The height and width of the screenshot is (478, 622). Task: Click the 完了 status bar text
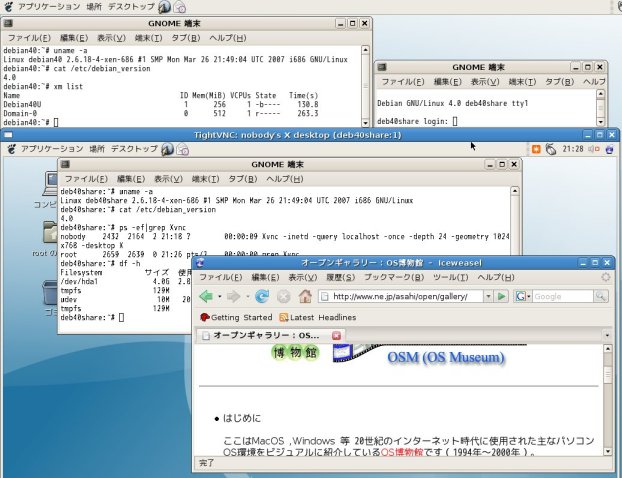[x=207, y=463]
